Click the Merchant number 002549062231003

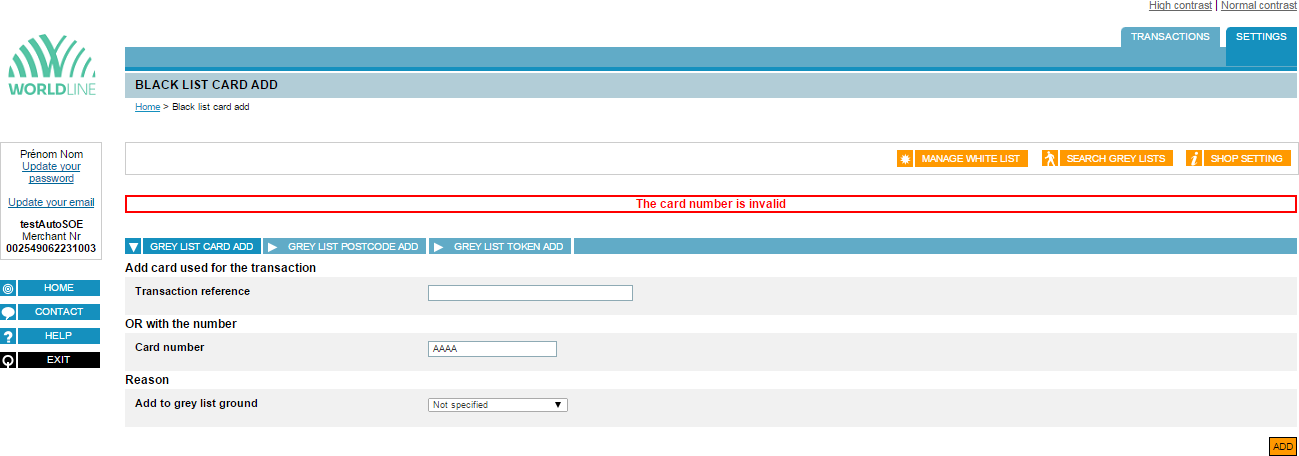[x=51, y=248]
